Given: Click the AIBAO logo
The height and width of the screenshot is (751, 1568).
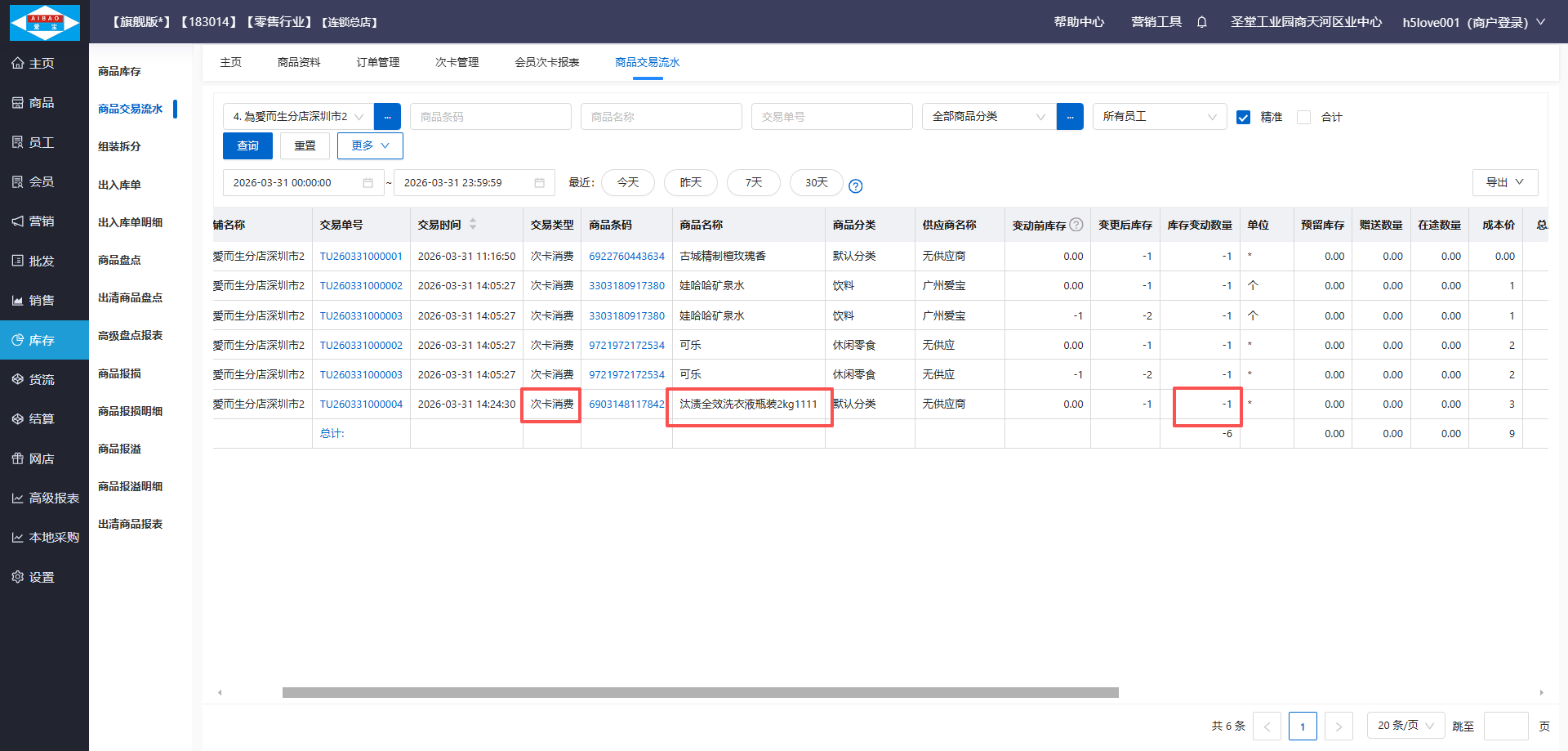Looking at the screenshot, I should [x=45, y=22].
